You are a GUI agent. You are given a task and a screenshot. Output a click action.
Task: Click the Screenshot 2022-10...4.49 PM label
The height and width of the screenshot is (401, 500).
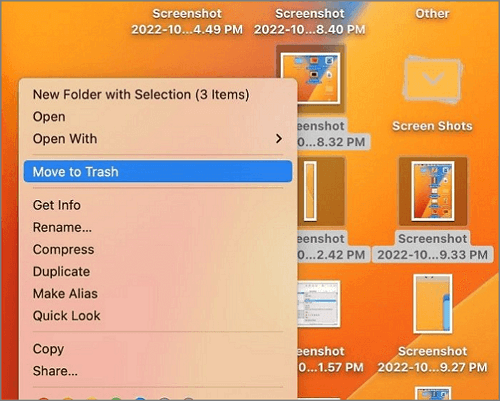(x=187, y=21)
